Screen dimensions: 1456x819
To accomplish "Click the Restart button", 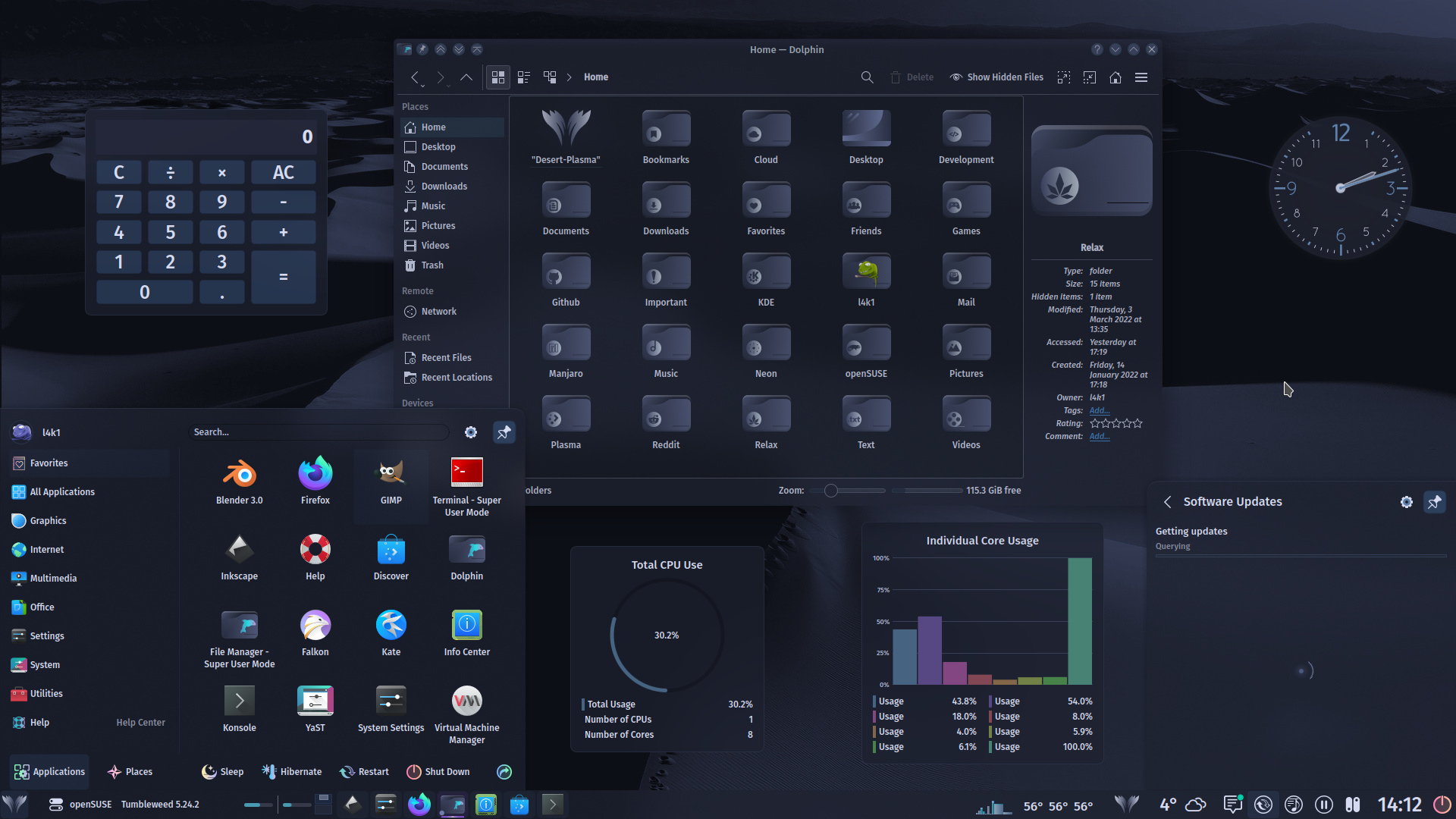I will click(364, 772).
